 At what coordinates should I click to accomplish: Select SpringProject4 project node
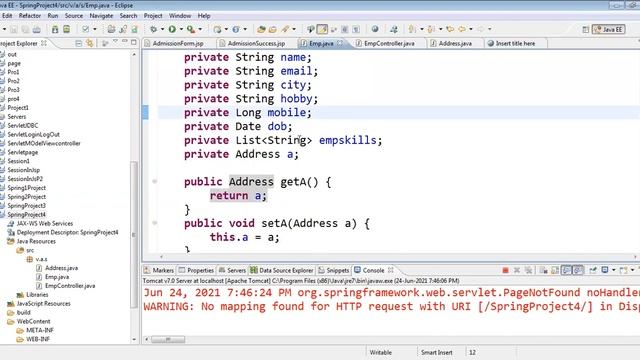[x=27, y=215]
